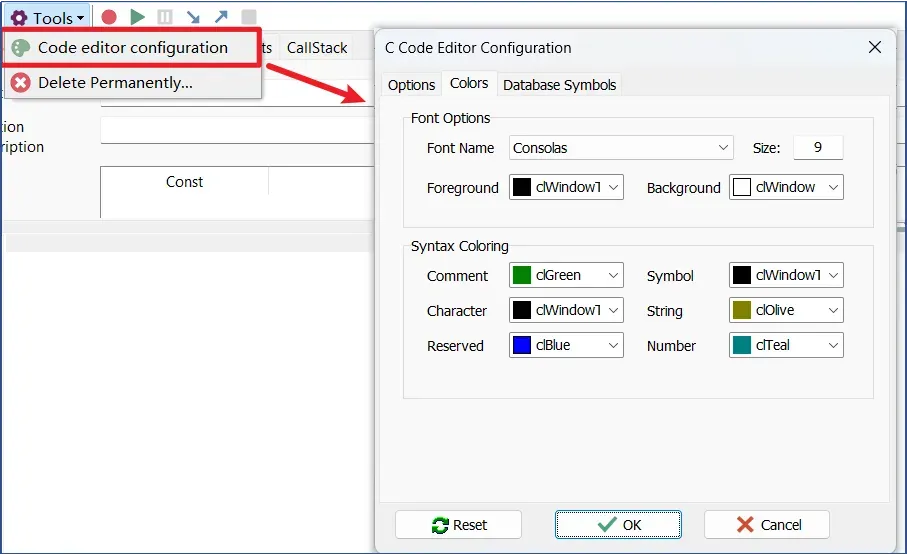Open the Tools menu gear icon
The width and height of the screenshot is (907, 554).
click(19, 18)
